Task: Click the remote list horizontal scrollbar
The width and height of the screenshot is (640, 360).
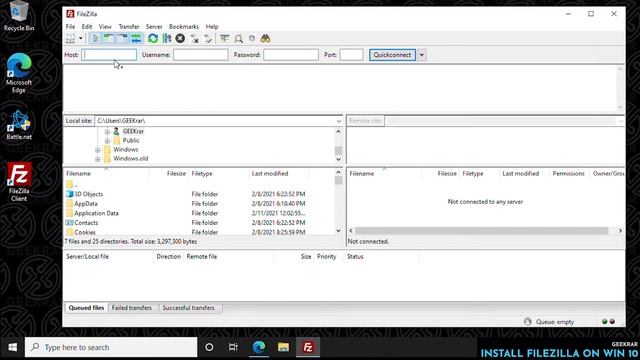Action: [x=482, y=231]
